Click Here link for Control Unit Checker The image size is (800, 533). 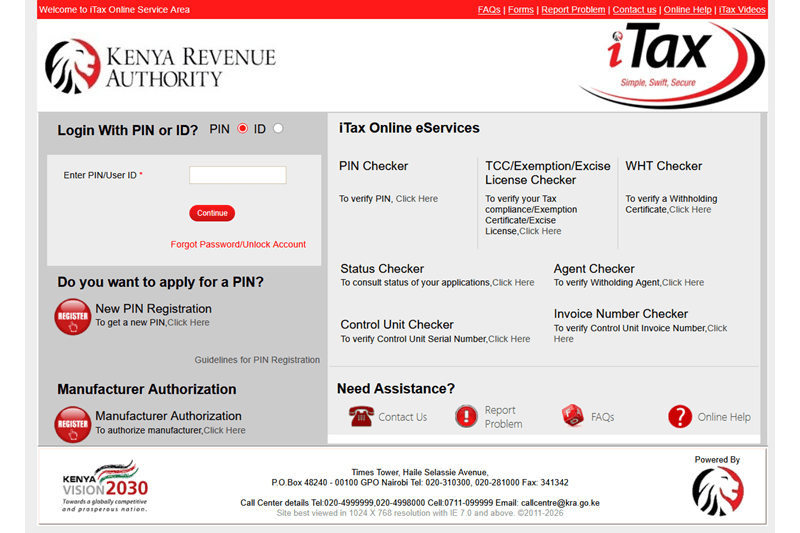click(x=509, y=339)
